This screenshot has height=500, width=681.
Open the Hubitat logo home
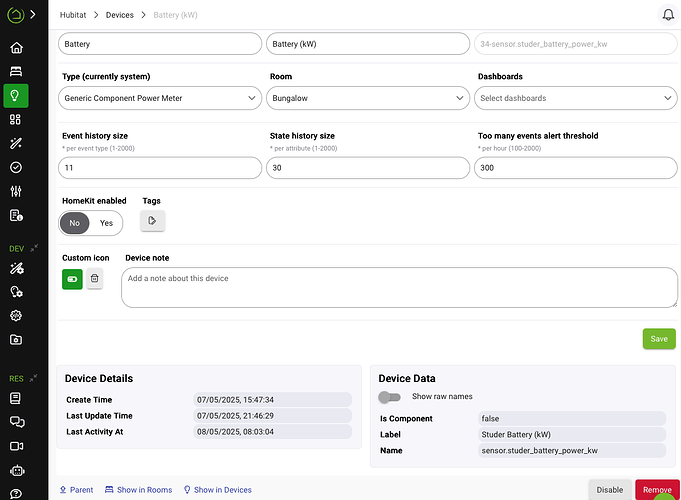[x=16, y=15]
